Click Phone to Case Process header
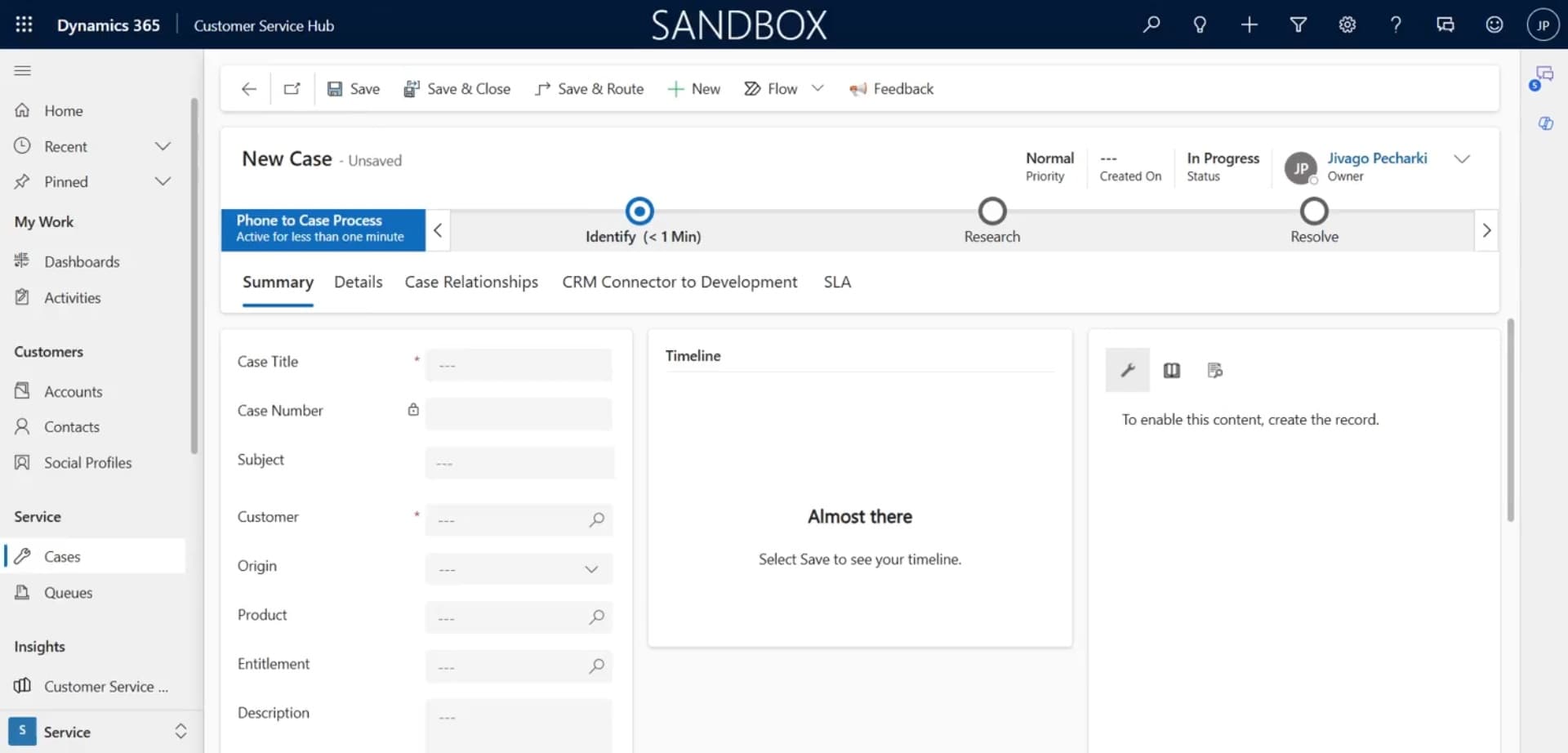Viewport: 1568px width, 753px height. (x=323, y=229)
